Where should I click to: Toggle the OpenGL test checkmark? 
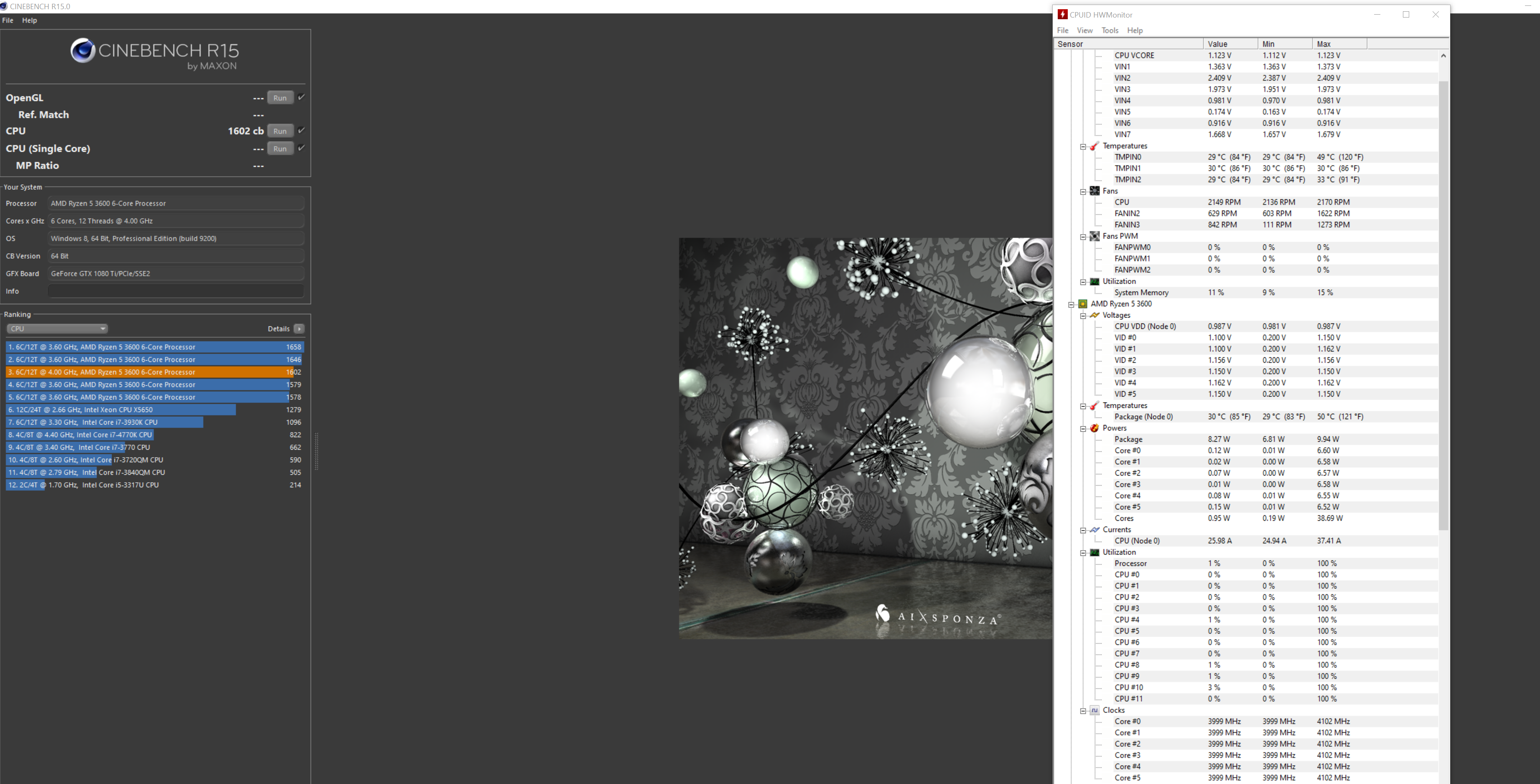[x=301, y=97]
